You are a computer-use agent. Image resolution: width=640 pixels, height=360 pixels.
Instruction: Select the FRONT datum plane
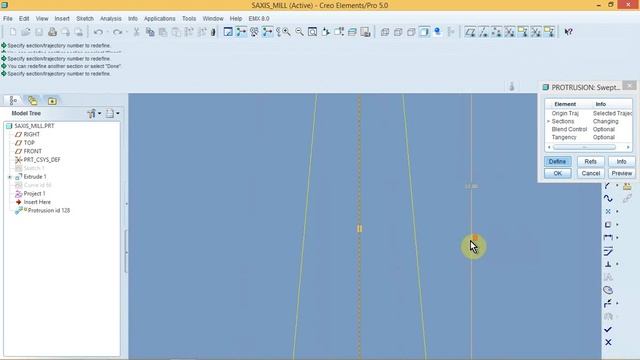coord(32,151)
